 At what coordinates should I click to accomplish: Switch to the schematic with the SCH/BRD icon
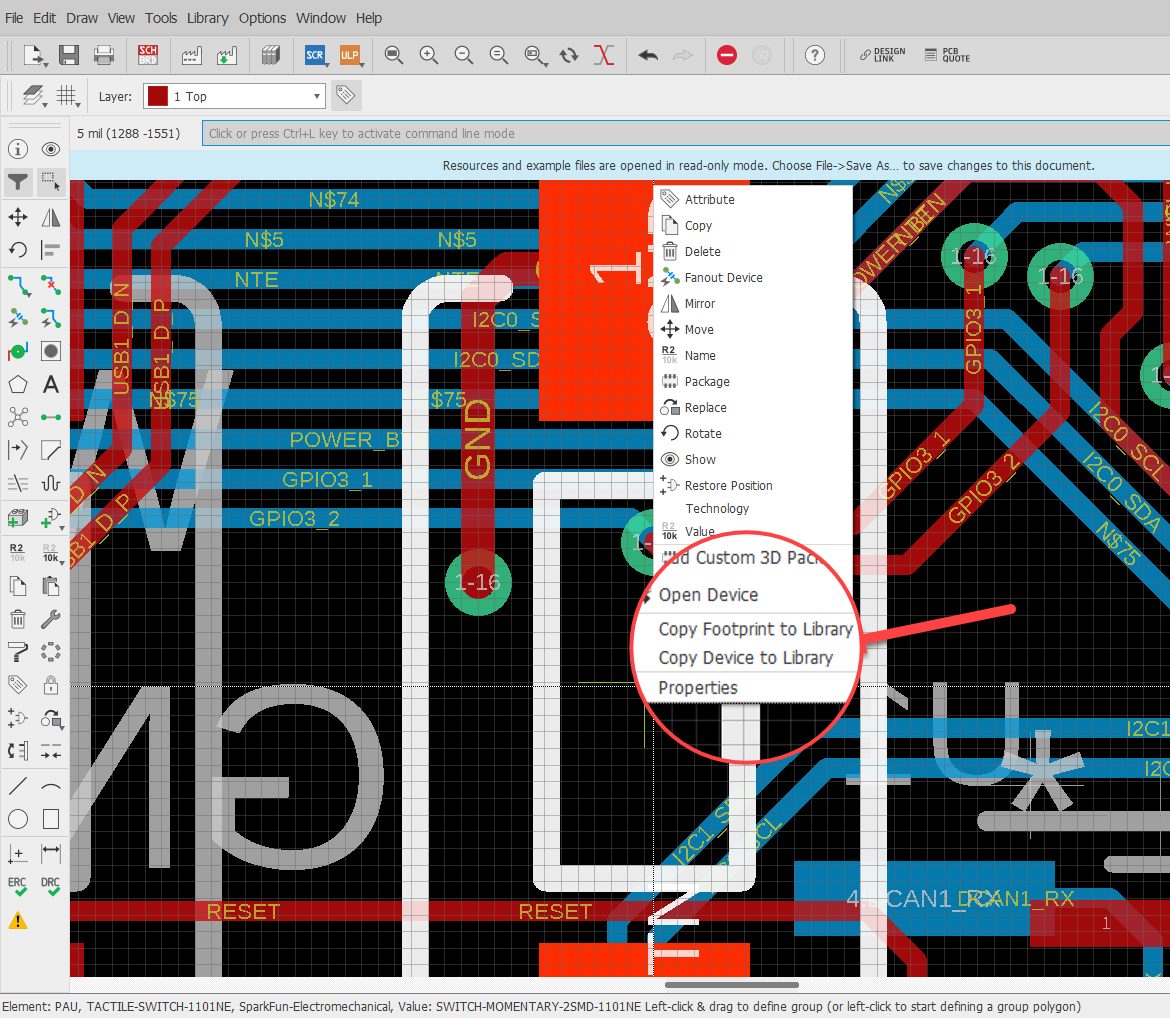[147, 55]
